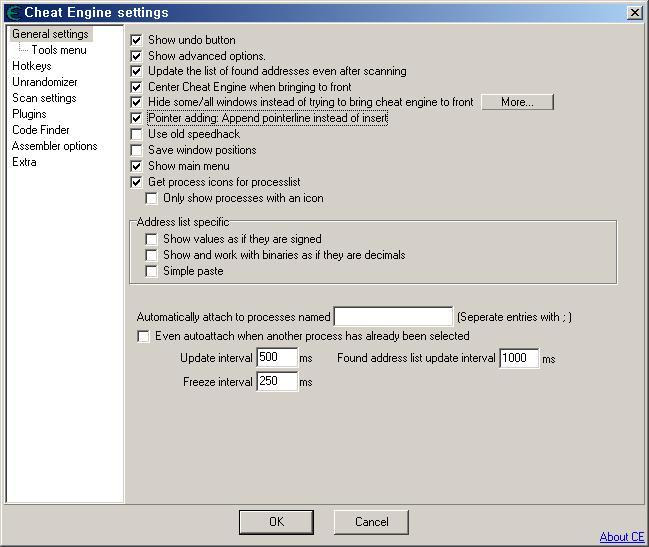The height and width of the screenshot is (547, 649).
Task: Enable Only show processes with an icon
Action: [151, 198]
